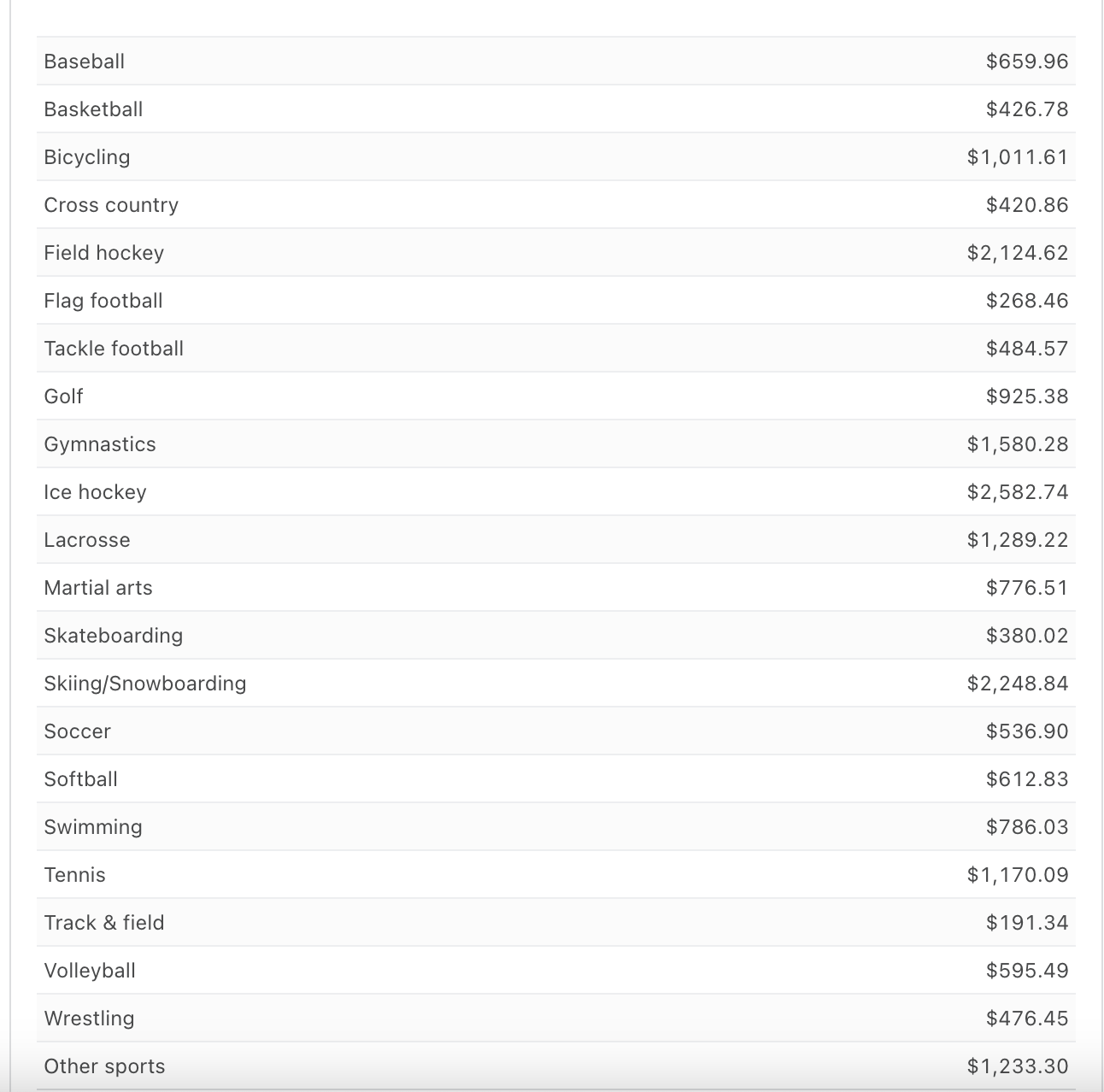Select Field hockey in the table
Screen dimensions: 1104x1092
pyautogui.click(x=103, y=253)
